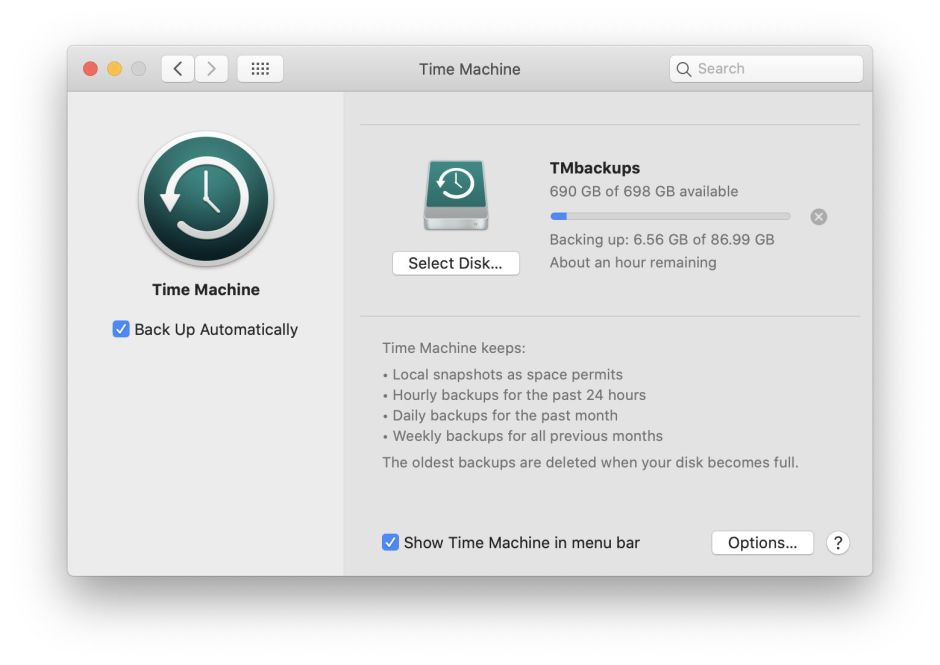Open help with the question mark button
The height and width of the screenshot is (665, 940).
837,543
